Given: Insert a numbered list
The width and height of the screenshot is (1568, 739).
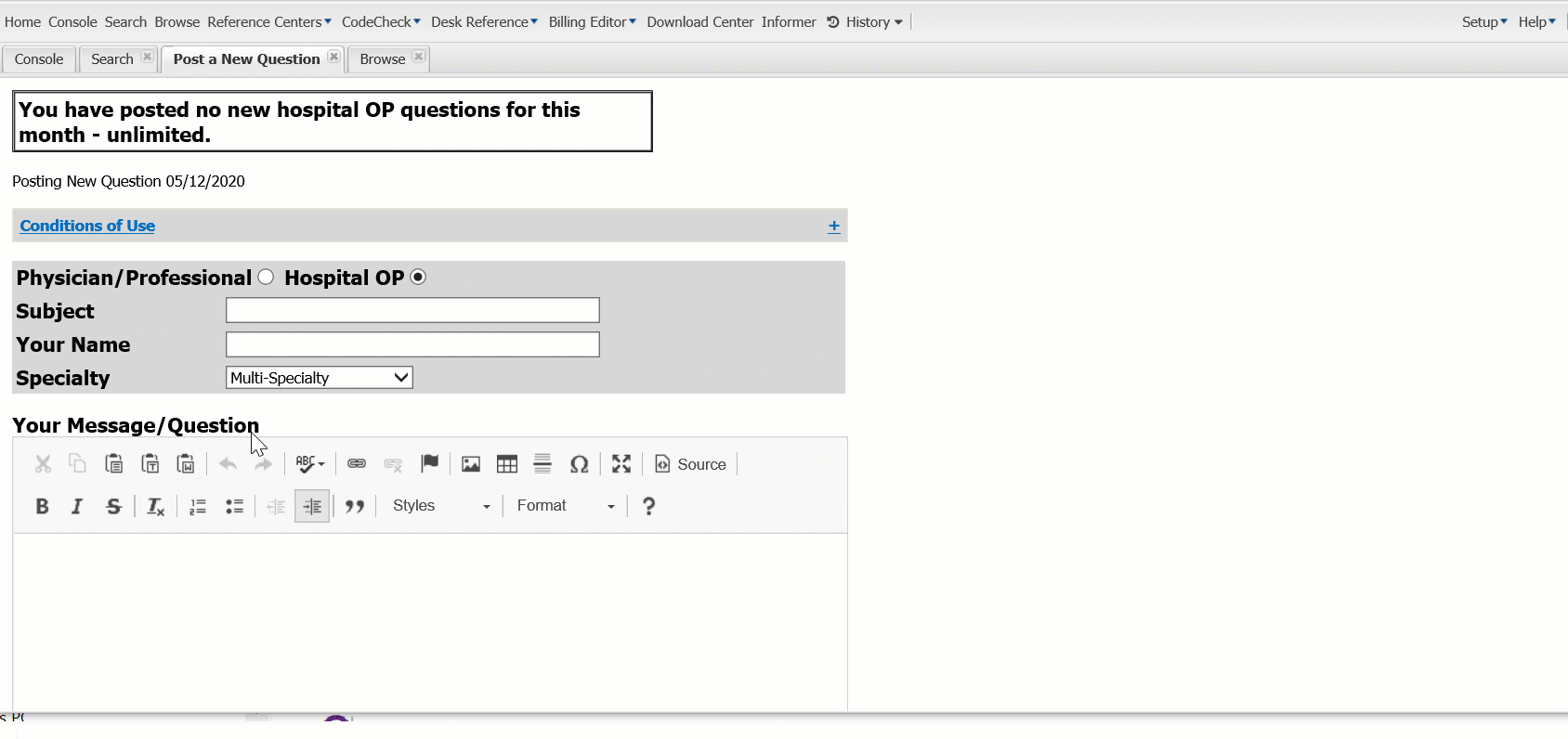Looking at the screenshot, I should click(x=198, y=506).
